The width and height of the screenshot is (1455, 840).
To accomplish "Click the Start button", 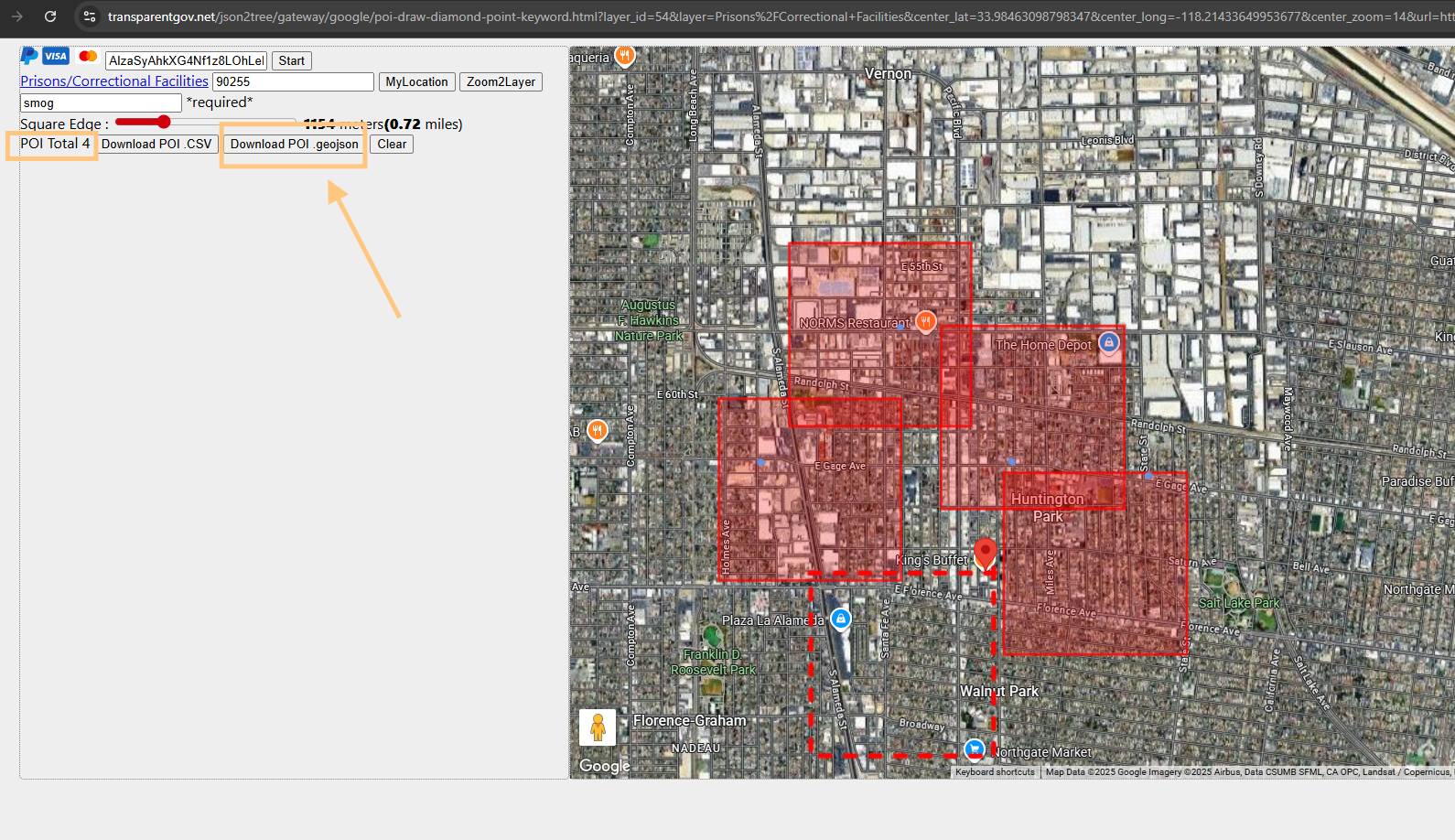I will tap(292, 60).
